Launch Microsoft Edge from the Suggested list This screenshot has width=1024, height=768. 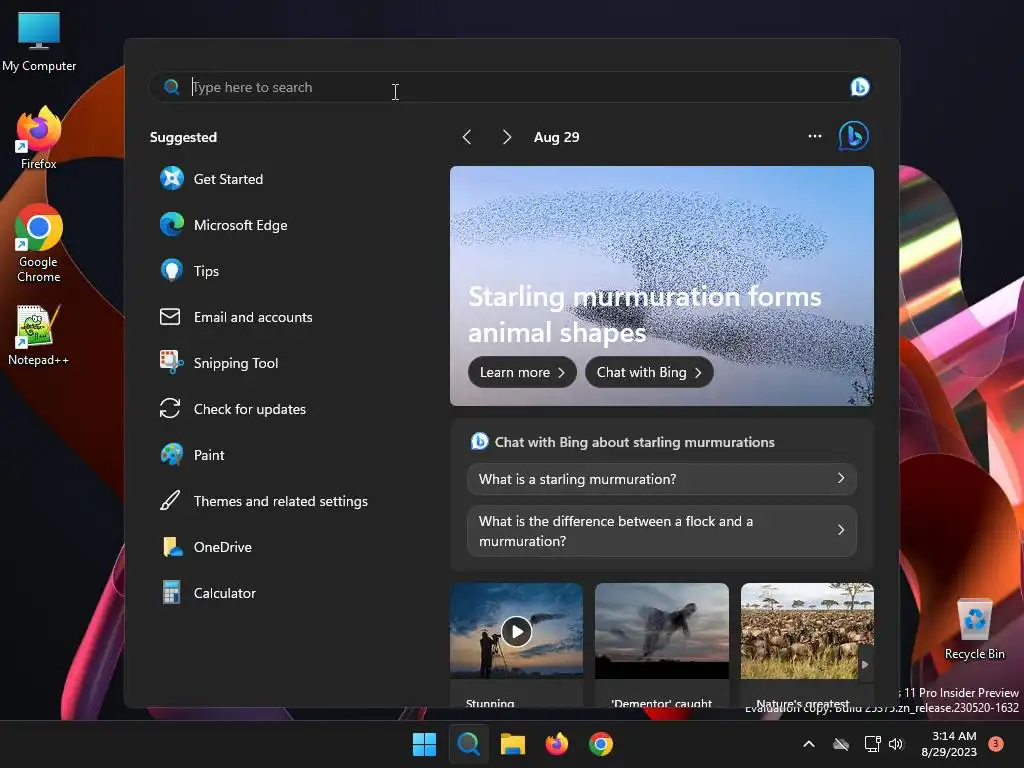point(172,225)
